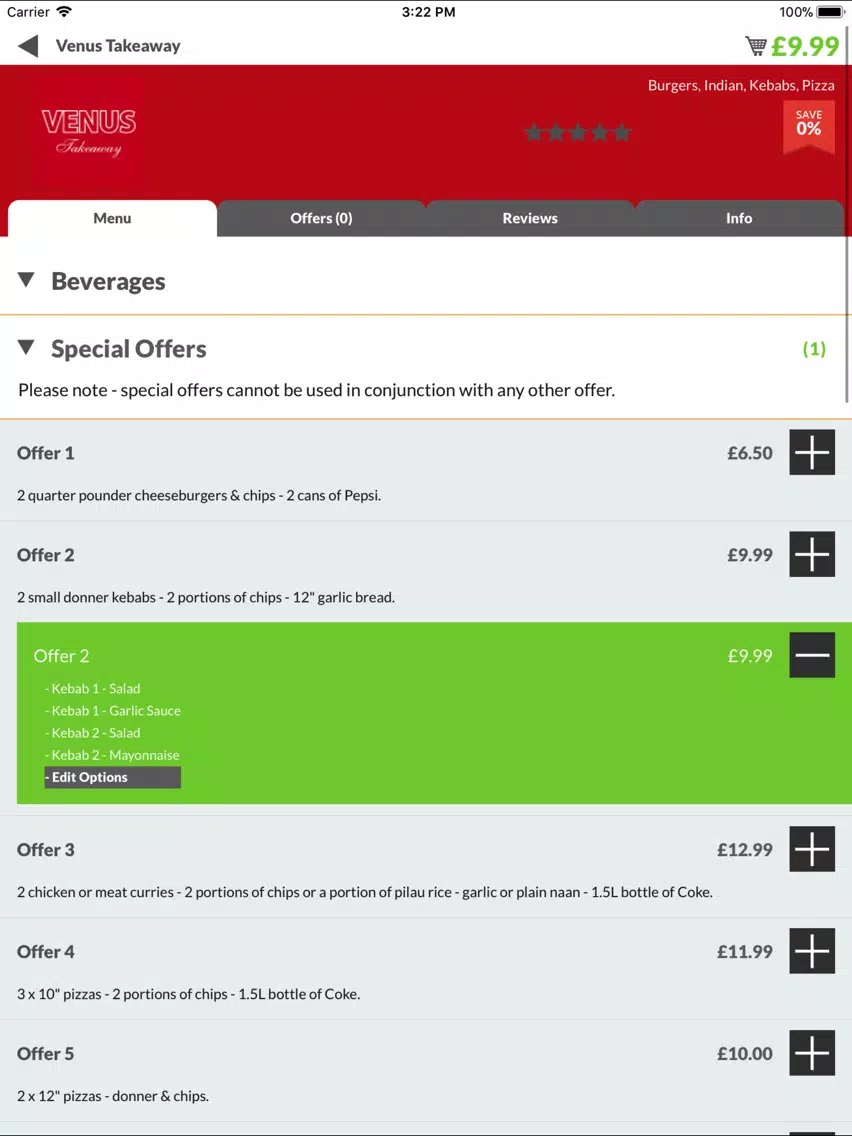Tap the SAVE 0% badge

(x=809, y=127)
